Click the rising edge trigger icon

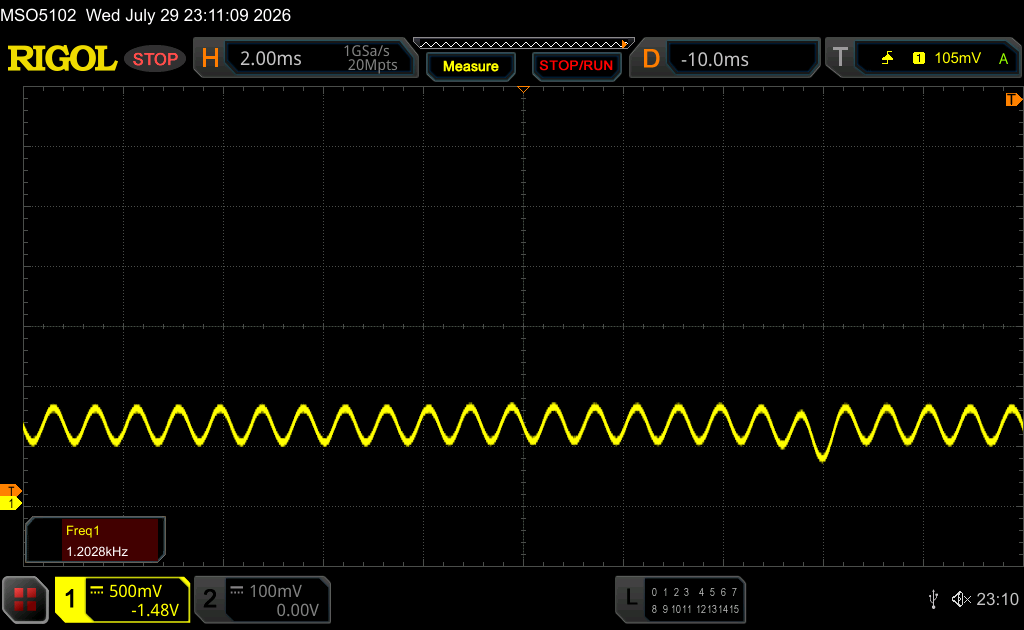(887, 58)
